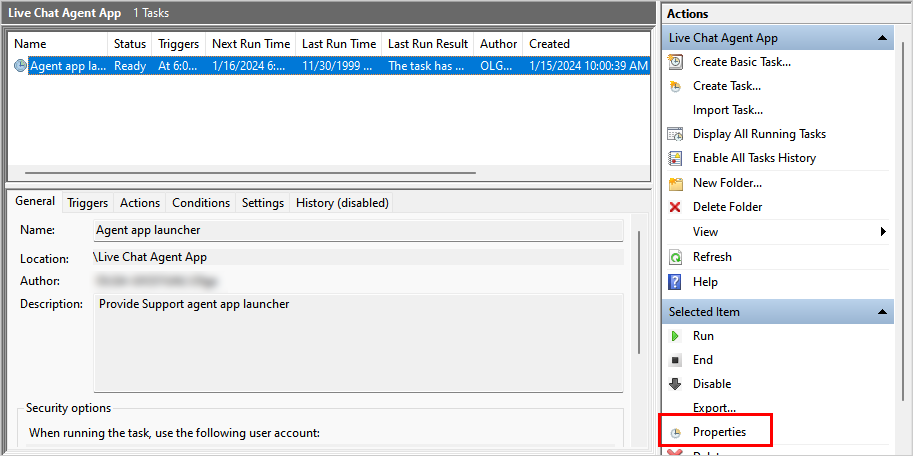Click the blue Help icon
913x456 pixels.
coord(676,282)
